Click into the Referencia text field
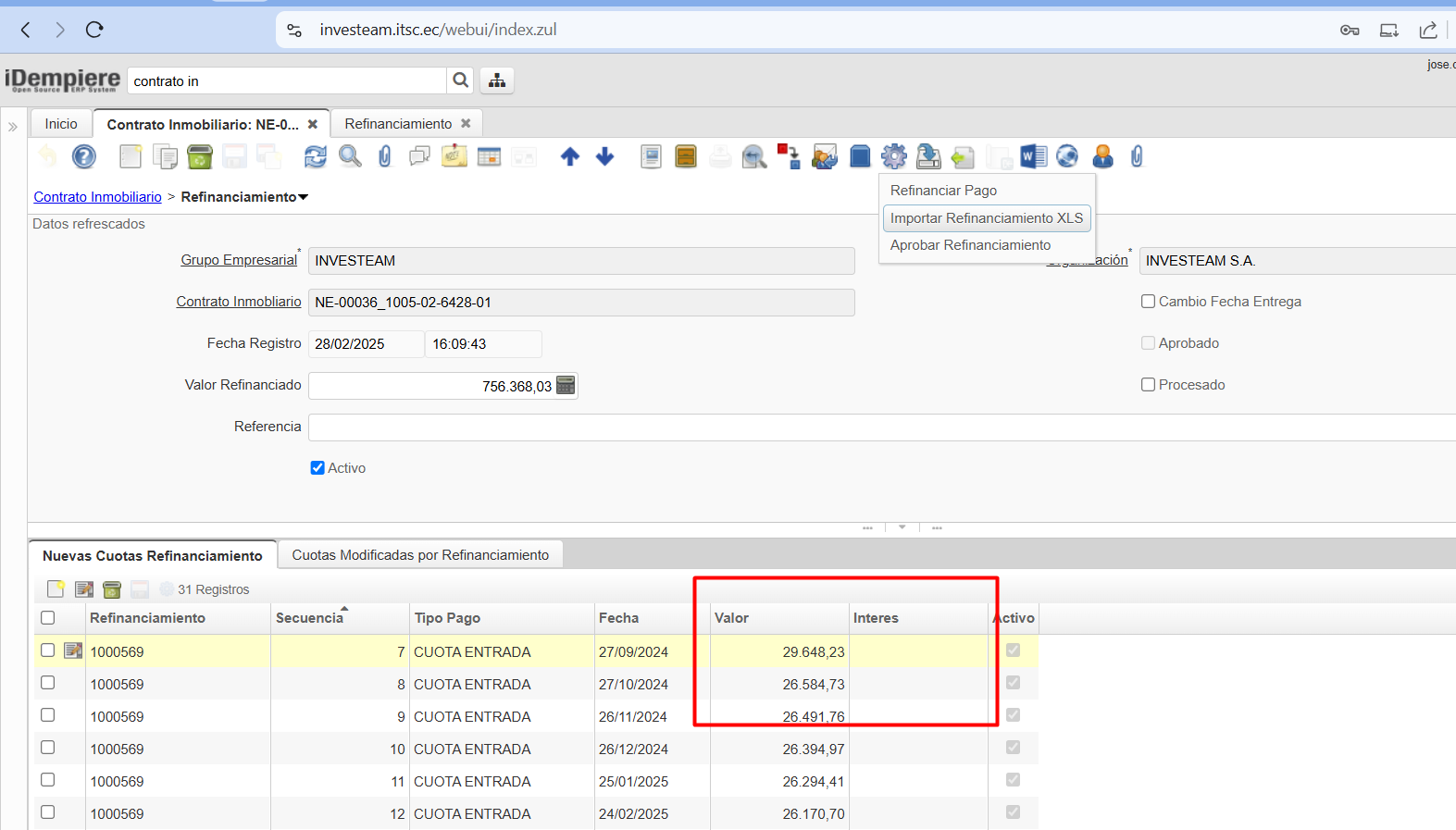 pyautogui.click(x=879, y=427)
